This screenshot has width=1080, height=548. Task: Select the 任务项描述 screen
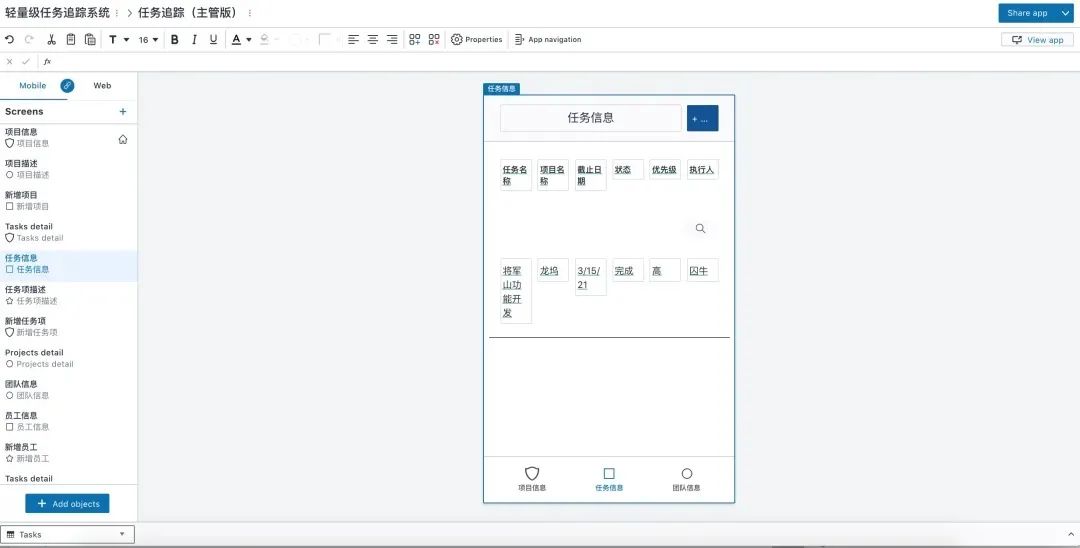point(69,295)
